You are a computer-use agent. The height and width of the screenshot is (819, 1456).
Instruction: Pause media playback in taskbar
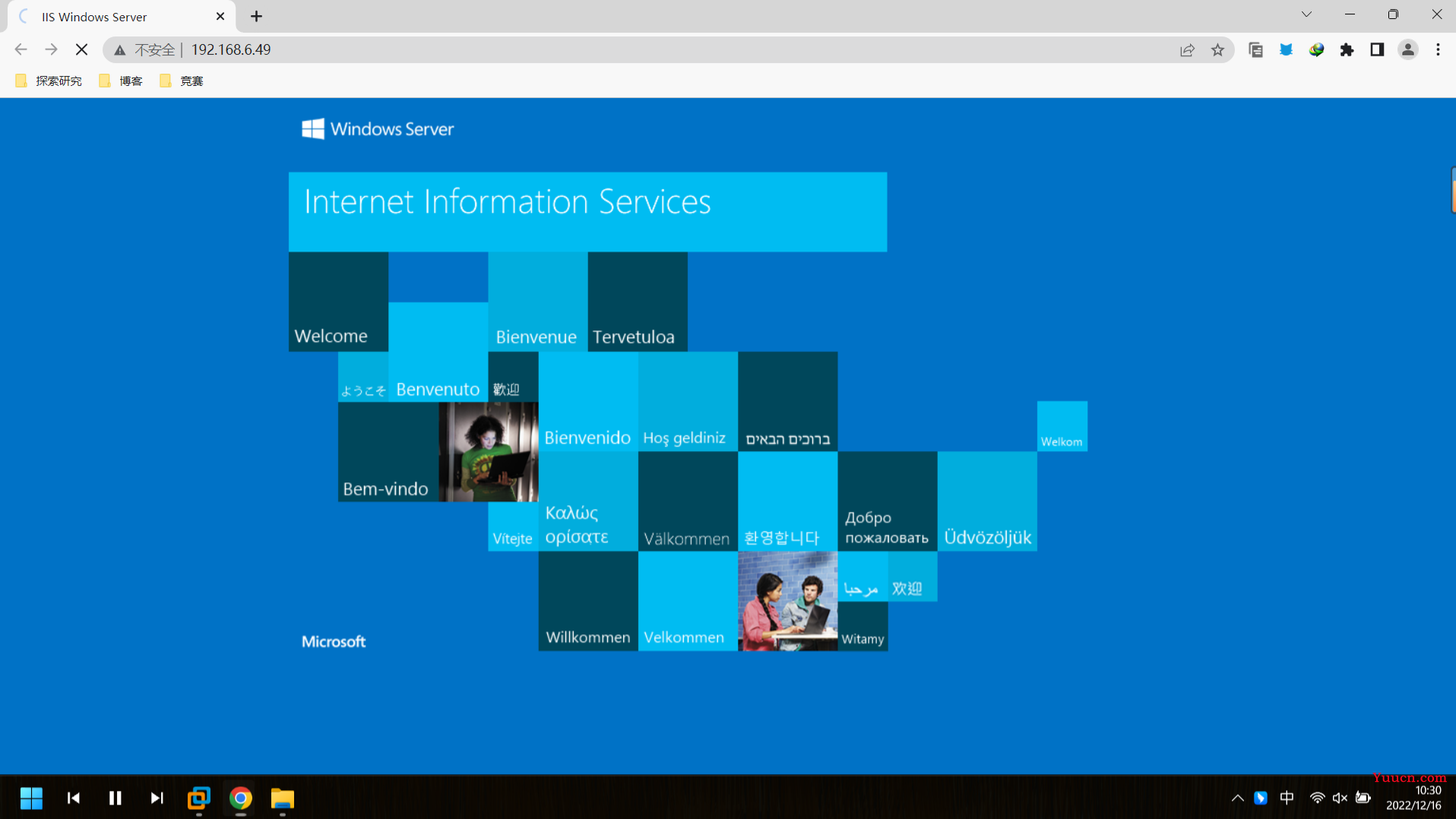(x=116, y=798)
